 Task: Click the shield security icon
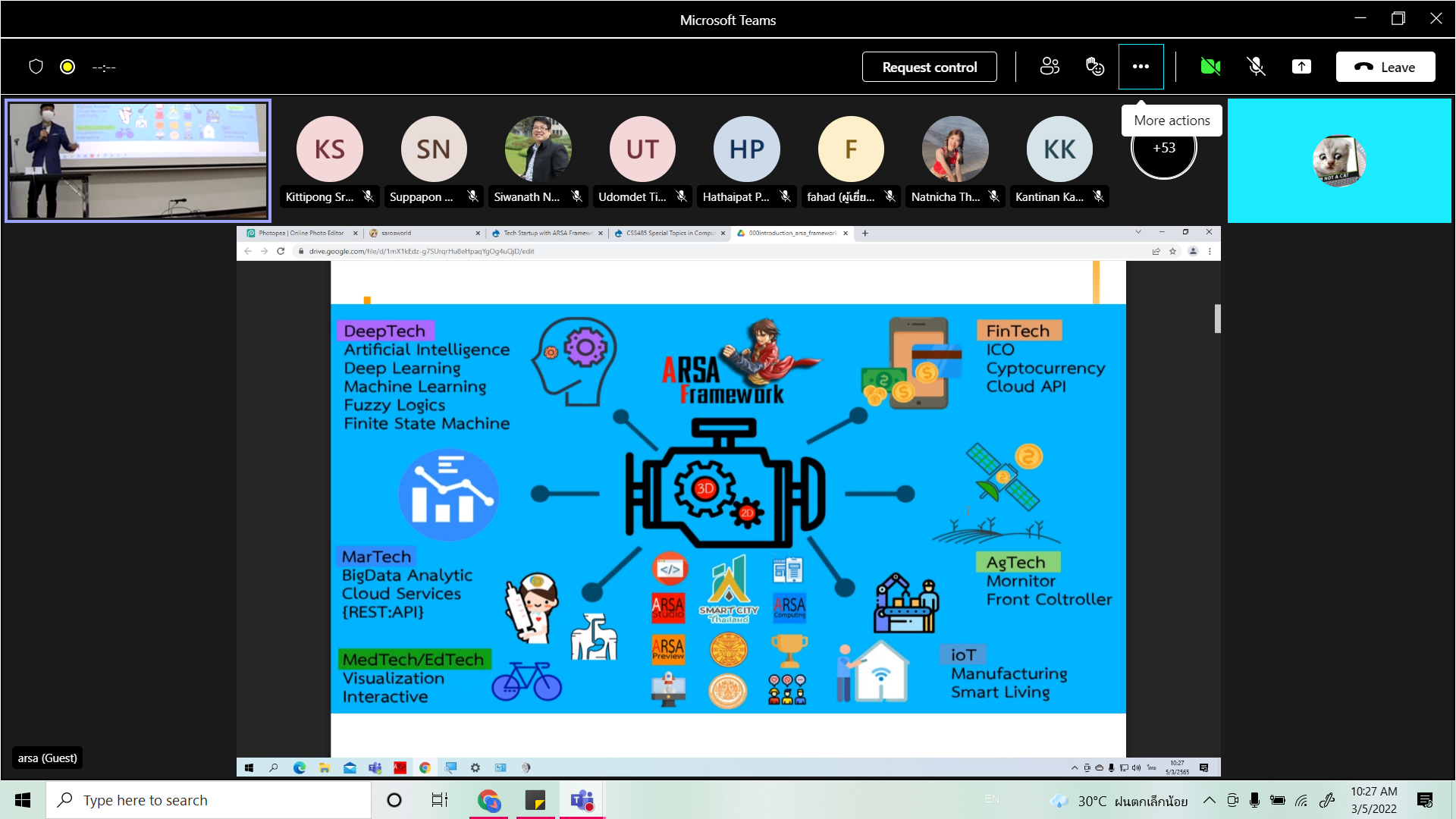pyautogui.click(x=36, y=67)
